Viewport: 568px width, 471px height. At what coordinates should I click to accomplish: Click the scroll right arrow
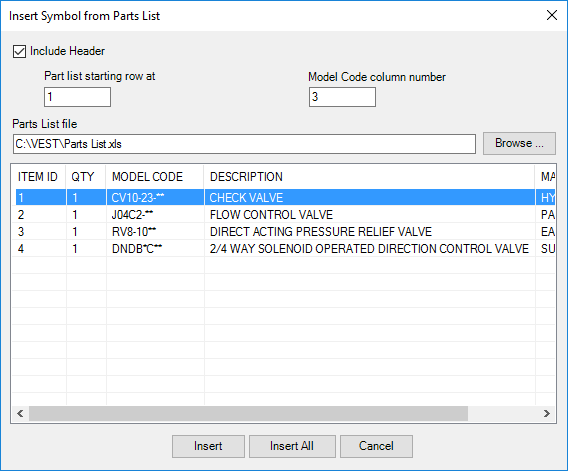click(547, 413)
